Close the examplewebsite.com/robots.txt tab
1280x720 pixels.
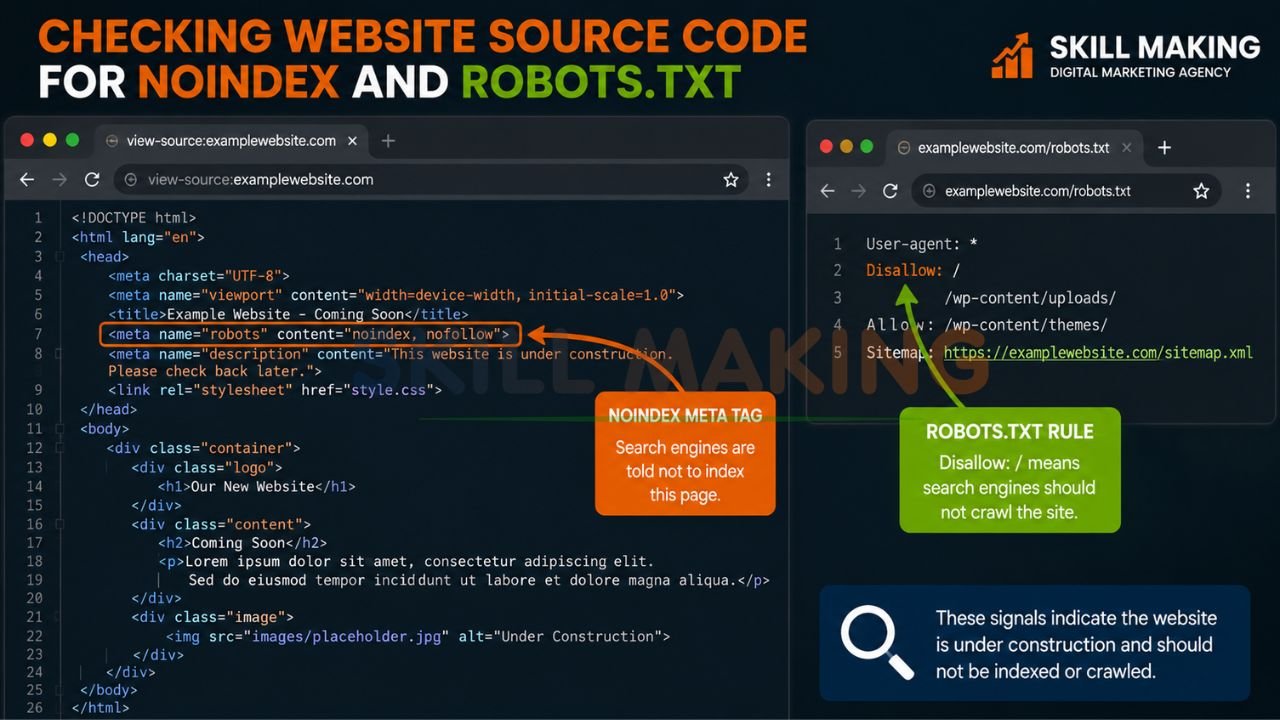click(1127, 148)
